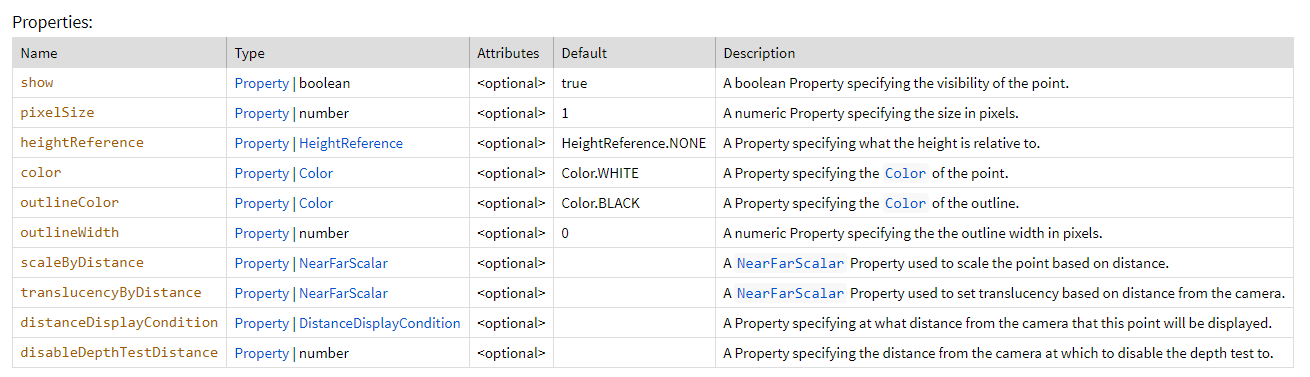Click Color link in outlineColor description
Screen dimensions: 1310x377
click(905, 203)
